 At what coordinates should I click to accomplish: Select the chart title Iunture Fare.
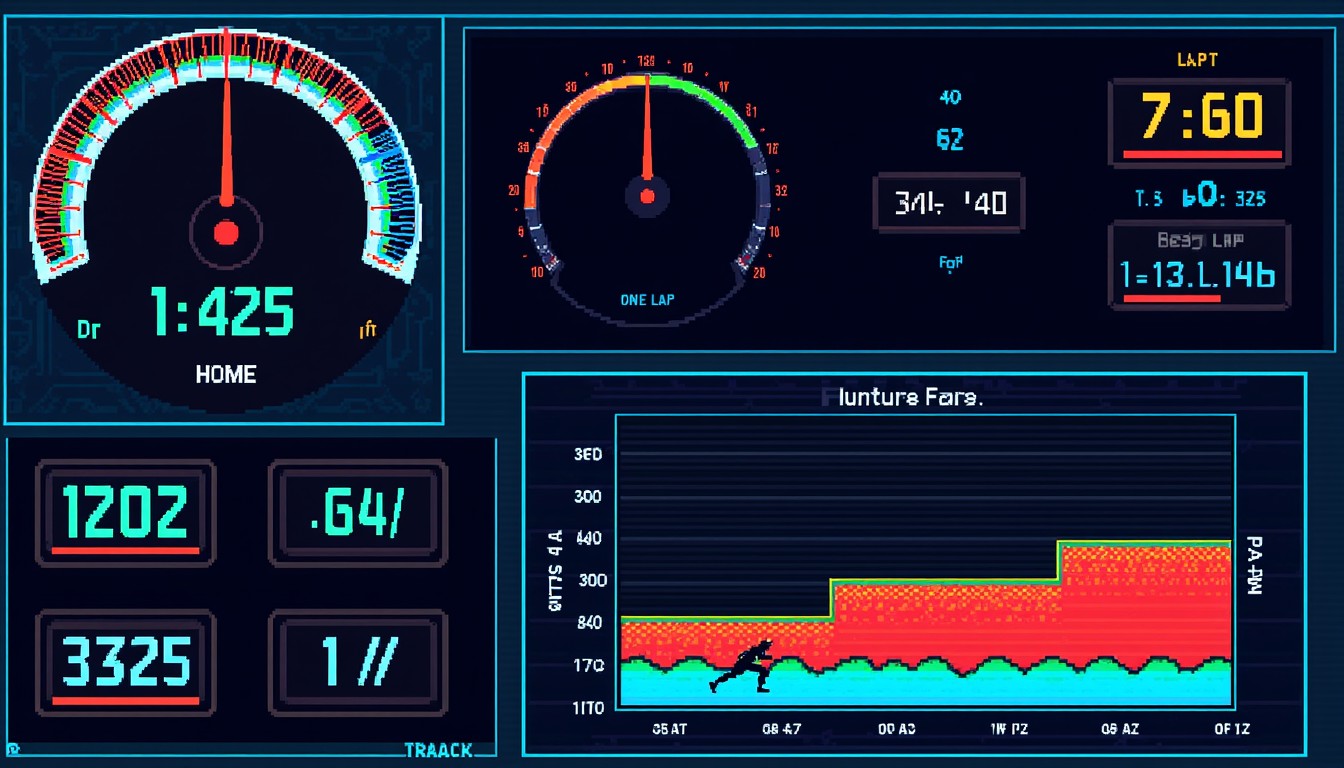909,398
